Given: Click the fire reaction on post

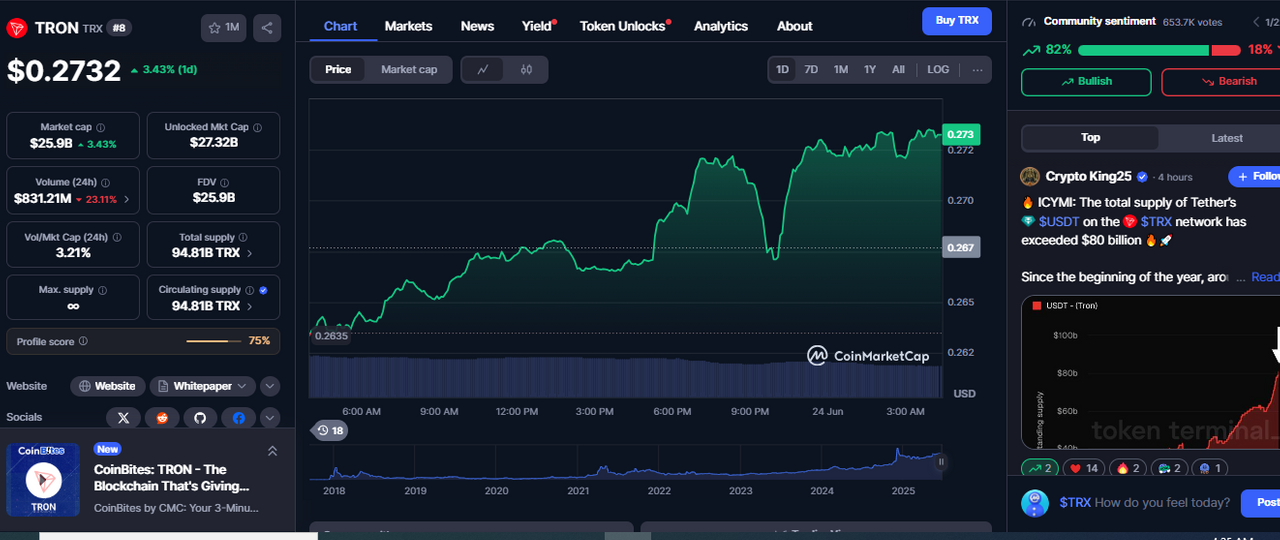Looking at the screenshot, I should (1128, 468).
